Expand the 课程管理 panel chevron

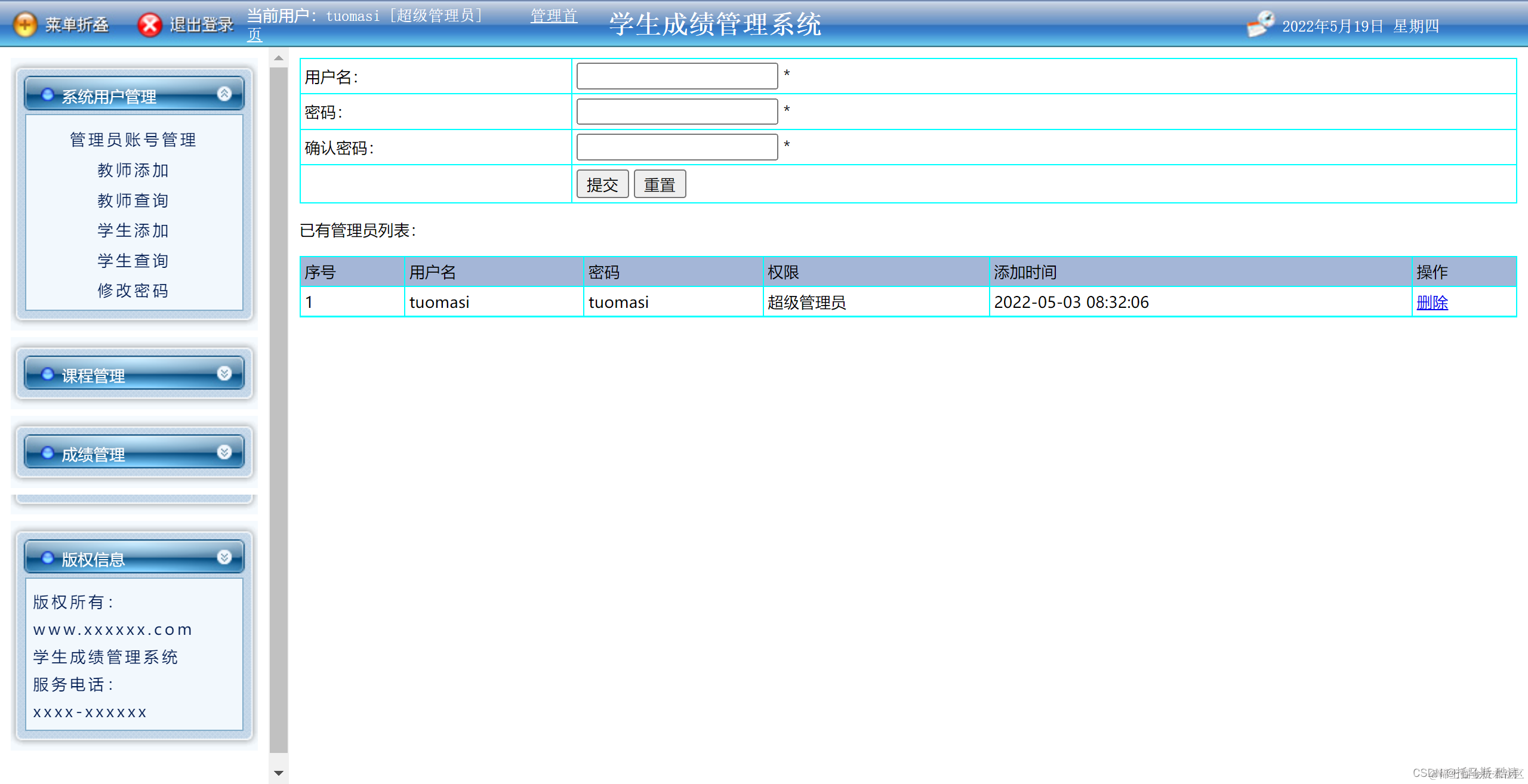[224, 374]
